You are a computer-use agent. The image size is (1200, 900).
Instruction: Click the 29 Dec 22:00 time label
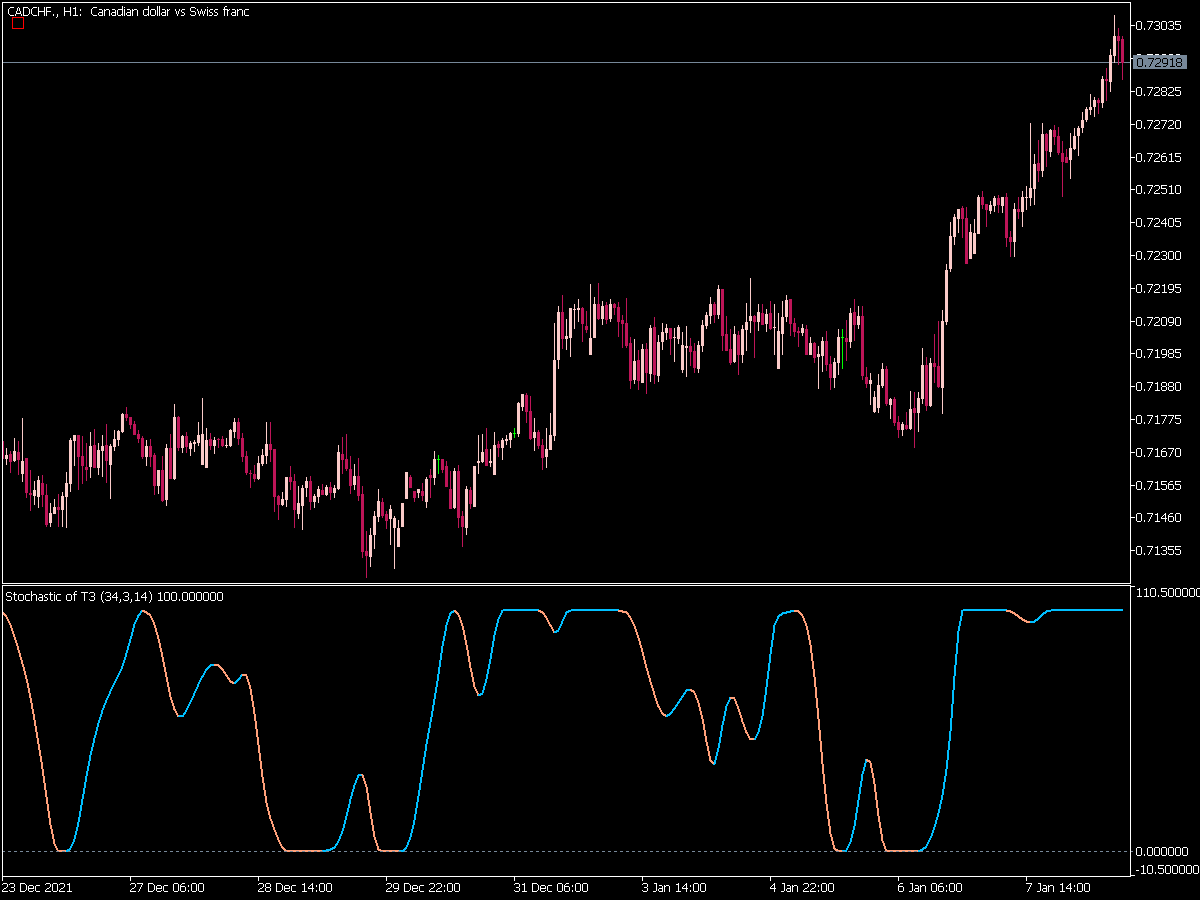pyautogui.click(x=423, y=887)
